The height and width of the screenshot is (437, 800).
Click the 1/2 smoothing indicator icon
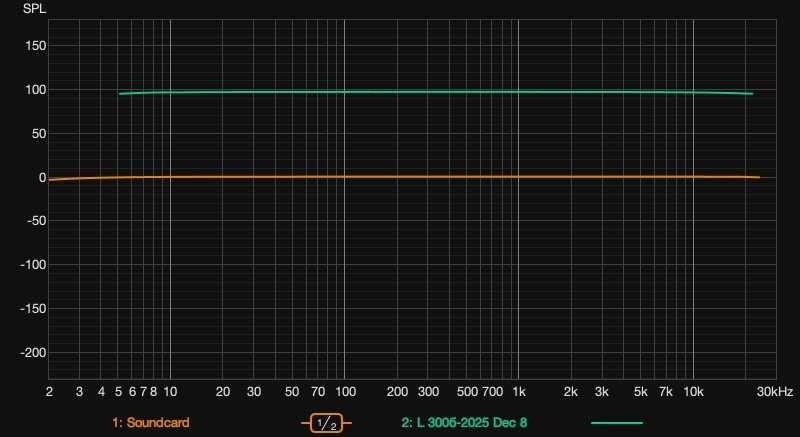[326, 423]
